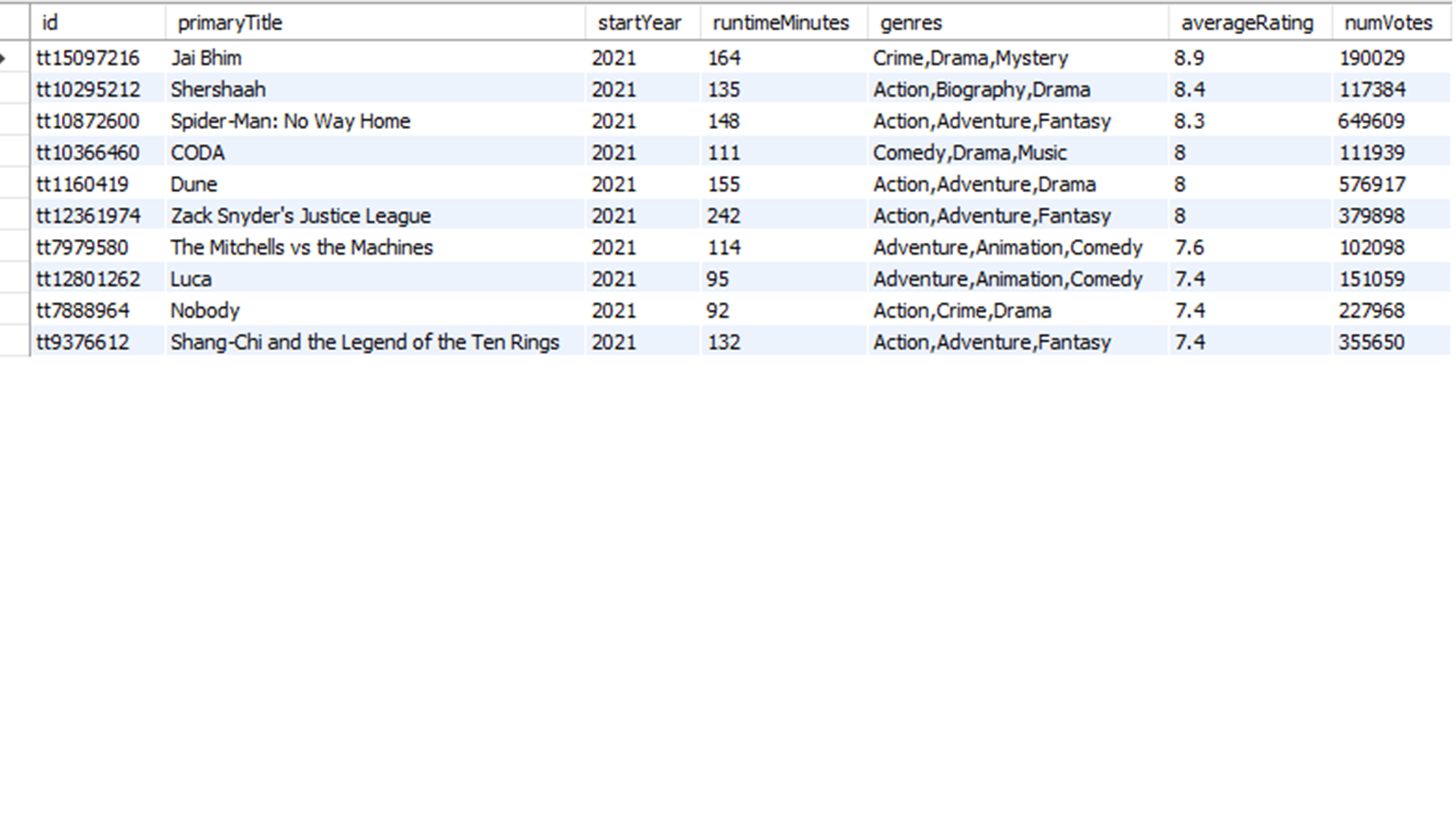Image resolution: width=1456 pixels, height=819 pixels.
Task: Select the Jai Bhim title cell
Action: click(x=206, y=58)
